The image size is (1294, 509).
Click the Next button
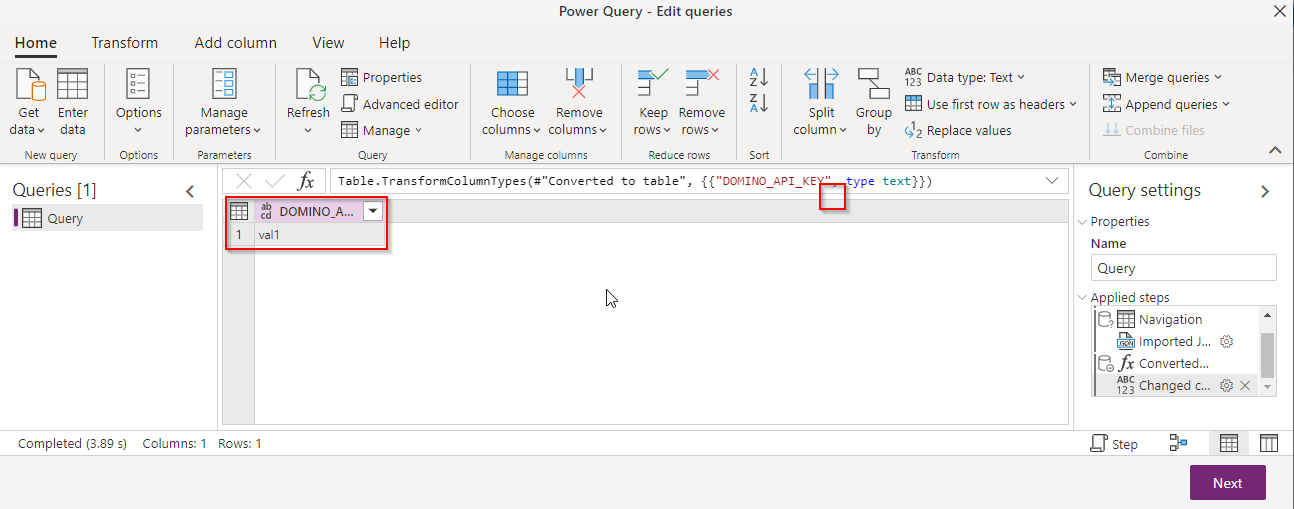tap(1227, 483)
